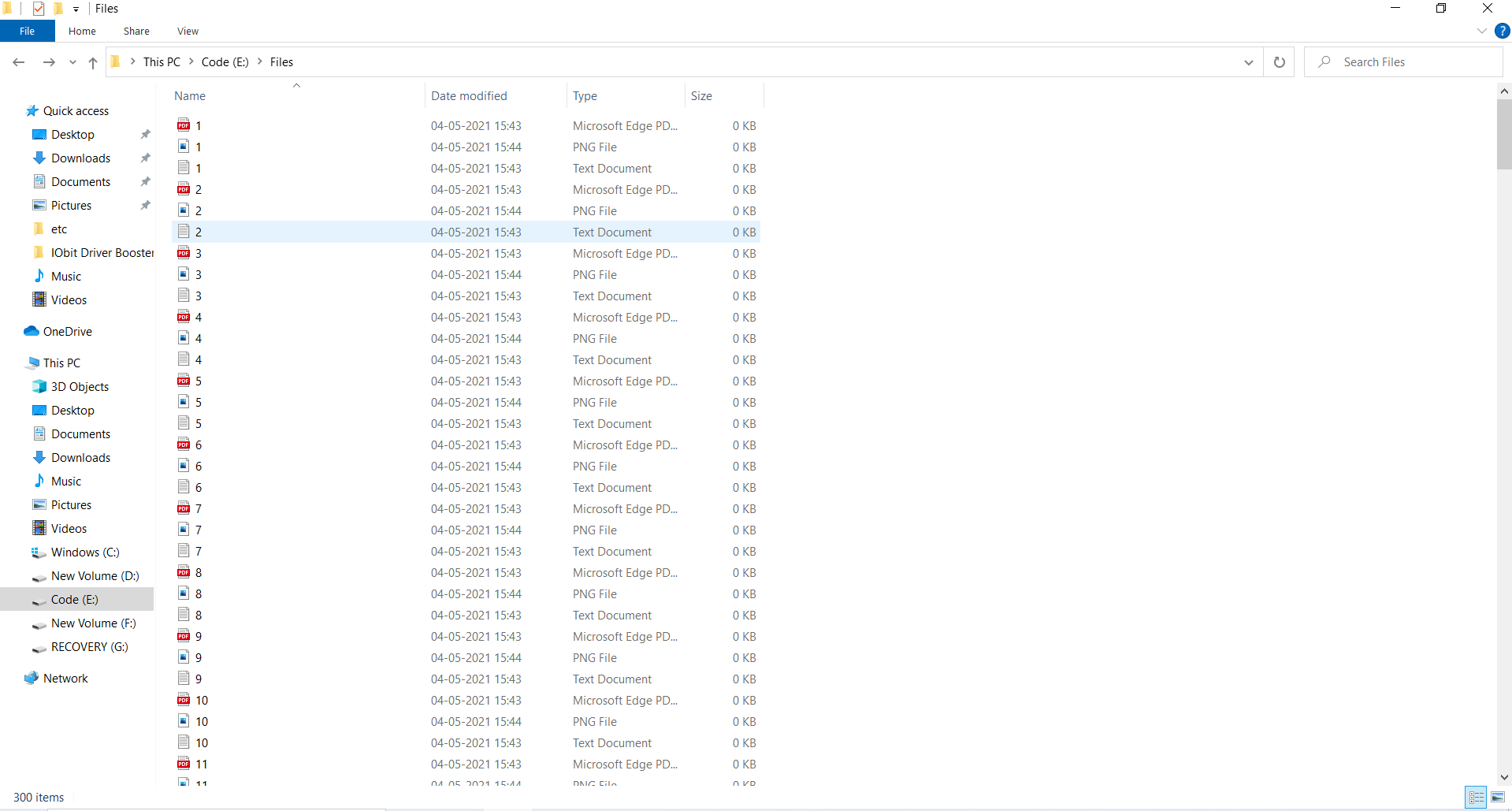This screenshot has height=811, width=1512.
Task: Go forward with the forward arrow
Action: 49,61
